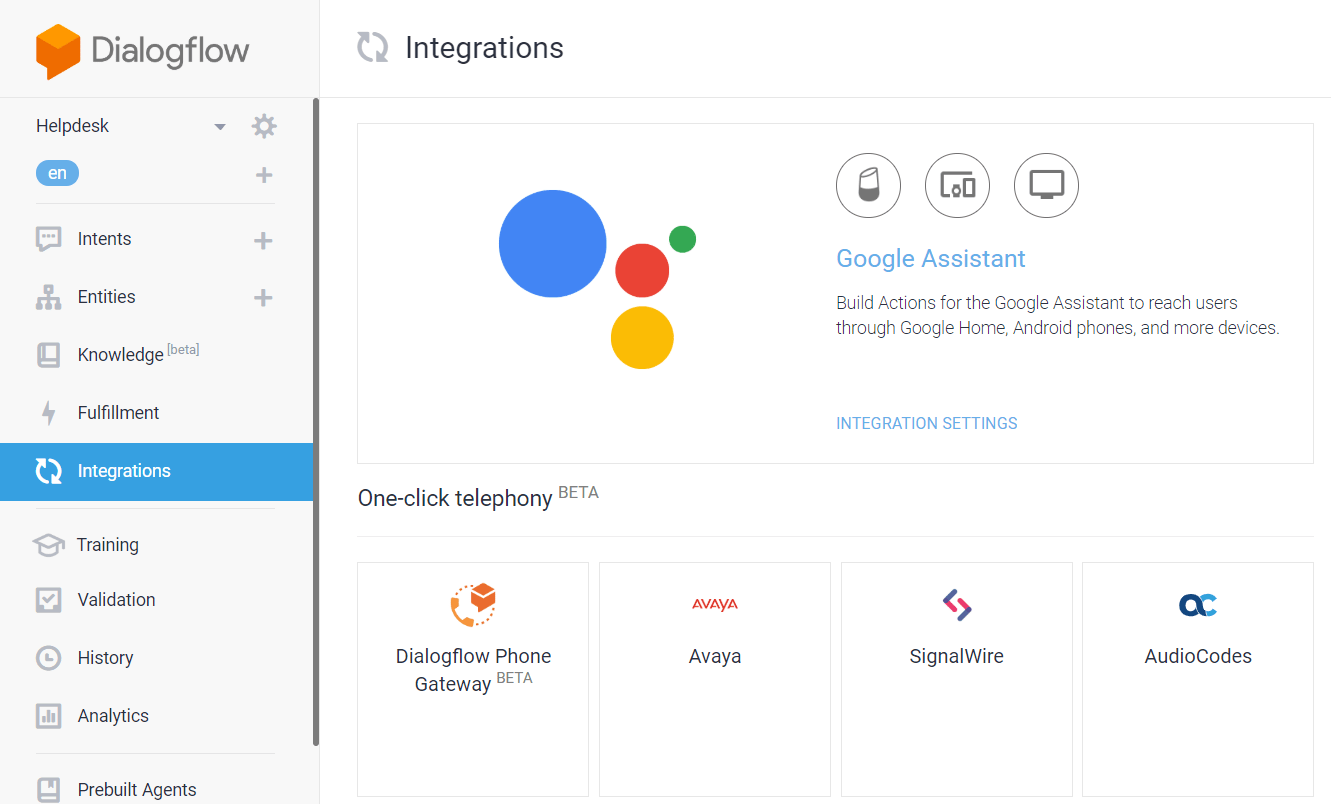This screenshot has width=1331, height=804.
Task: Select the SignalWire telephony card
Action: click(957, 679)
